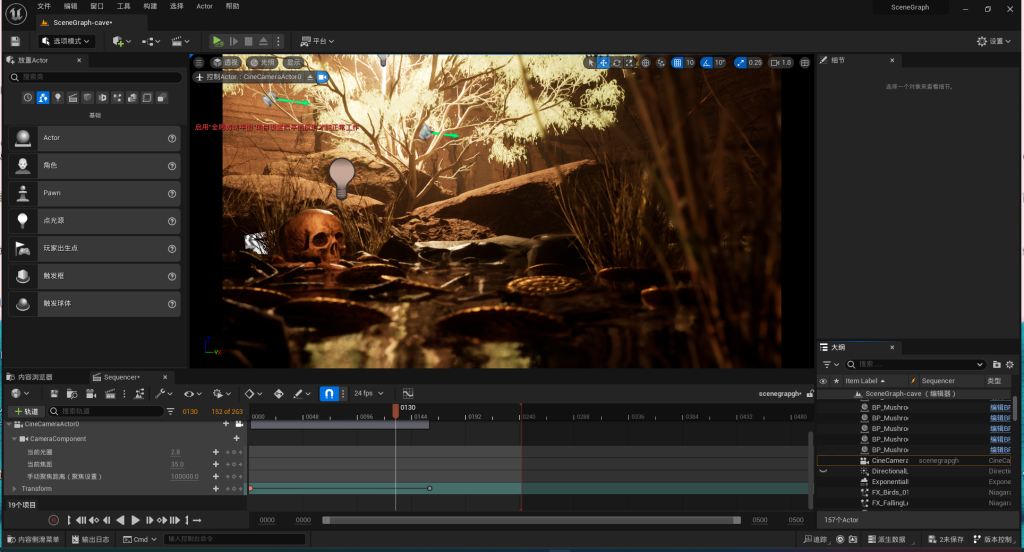Toggle scale snapping in viewport
The height and width of the screenshot is (552, 1024).
pyautogui.click(x=741, y=63)
